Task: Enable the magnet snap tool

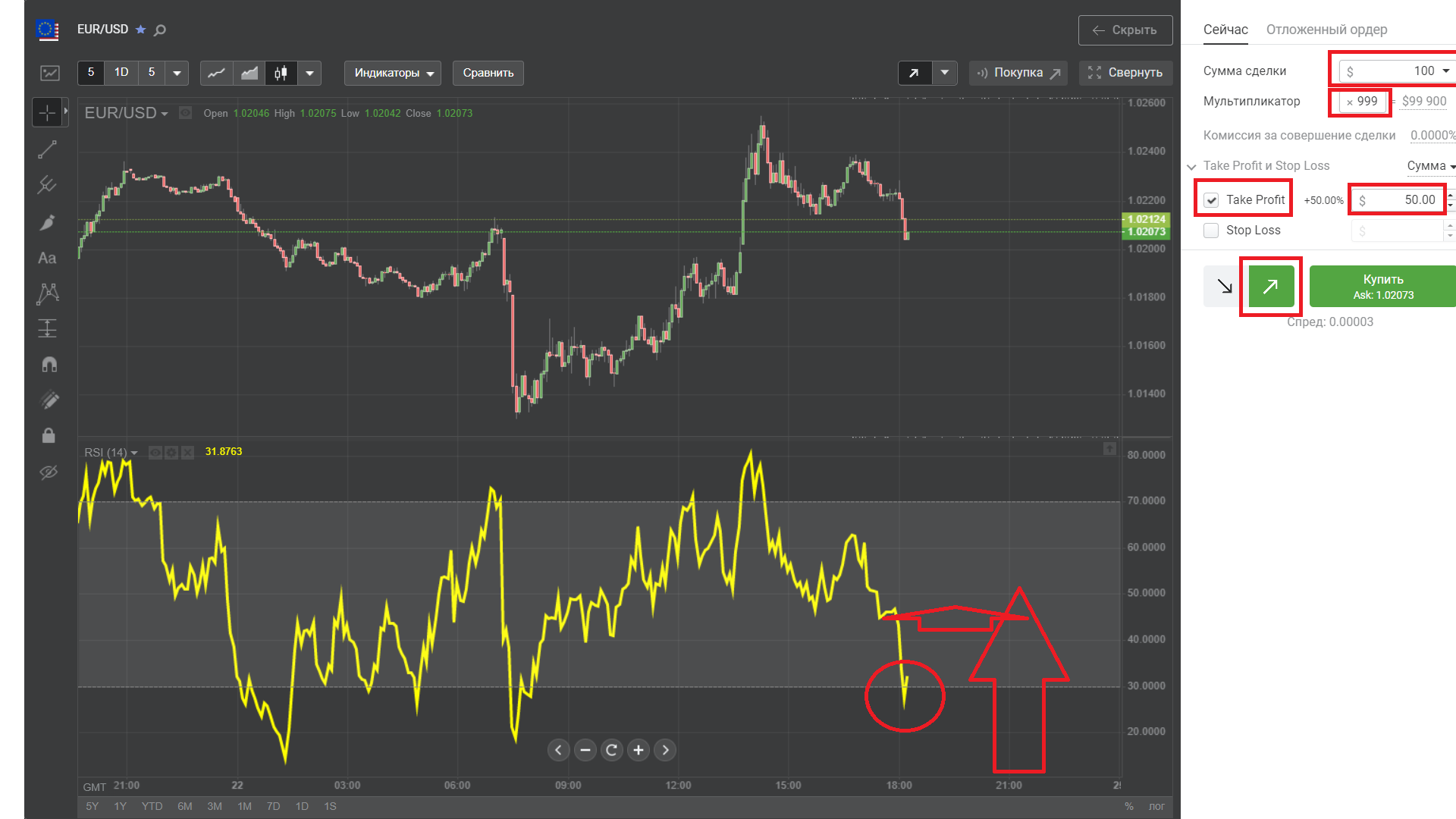Action: [49, 365]
